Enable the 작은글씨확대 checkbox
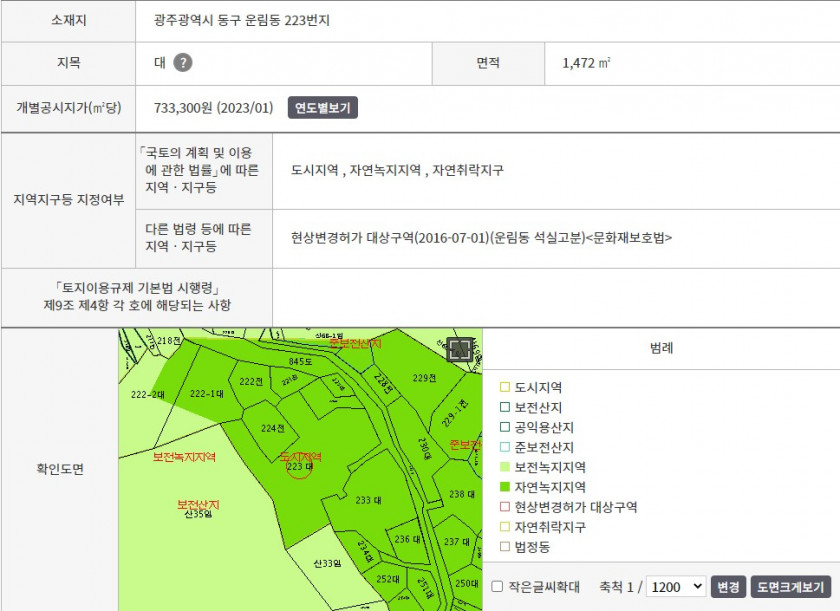840x611 pixels. pos(498,587)
